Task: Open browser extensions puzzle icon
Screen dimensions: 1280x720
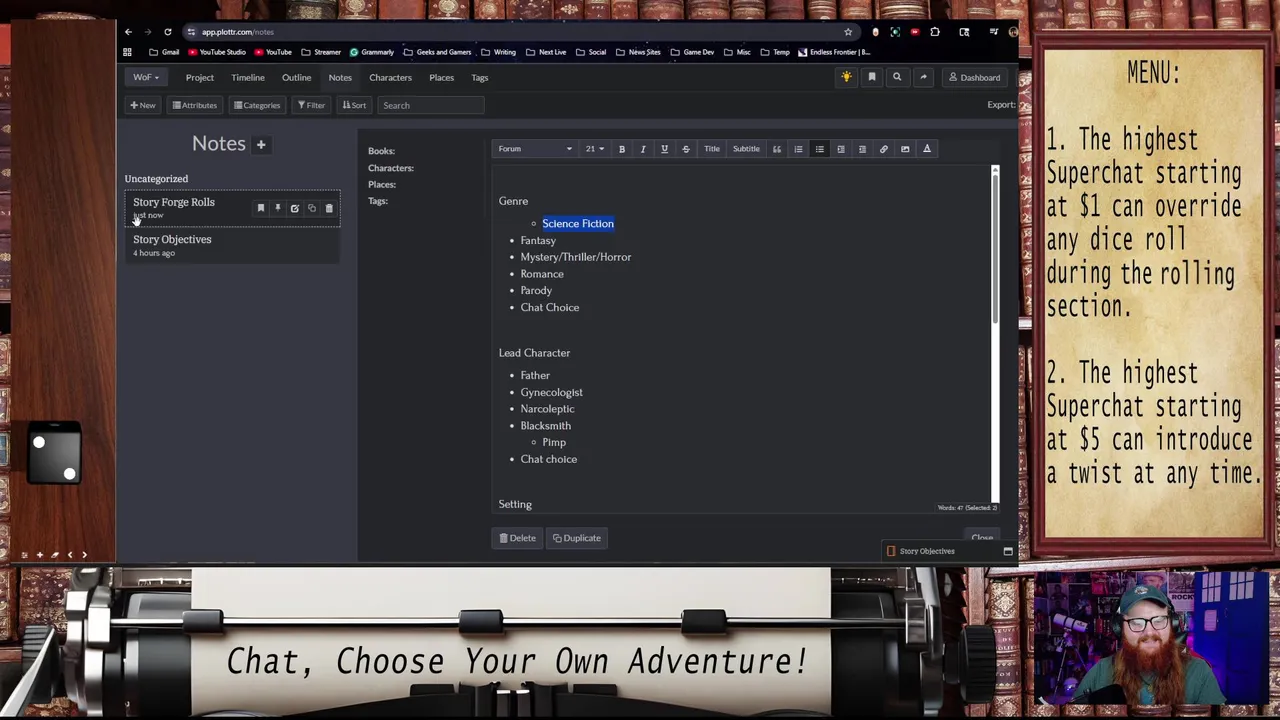Action: pyautogui.click(x=934, y=32)
